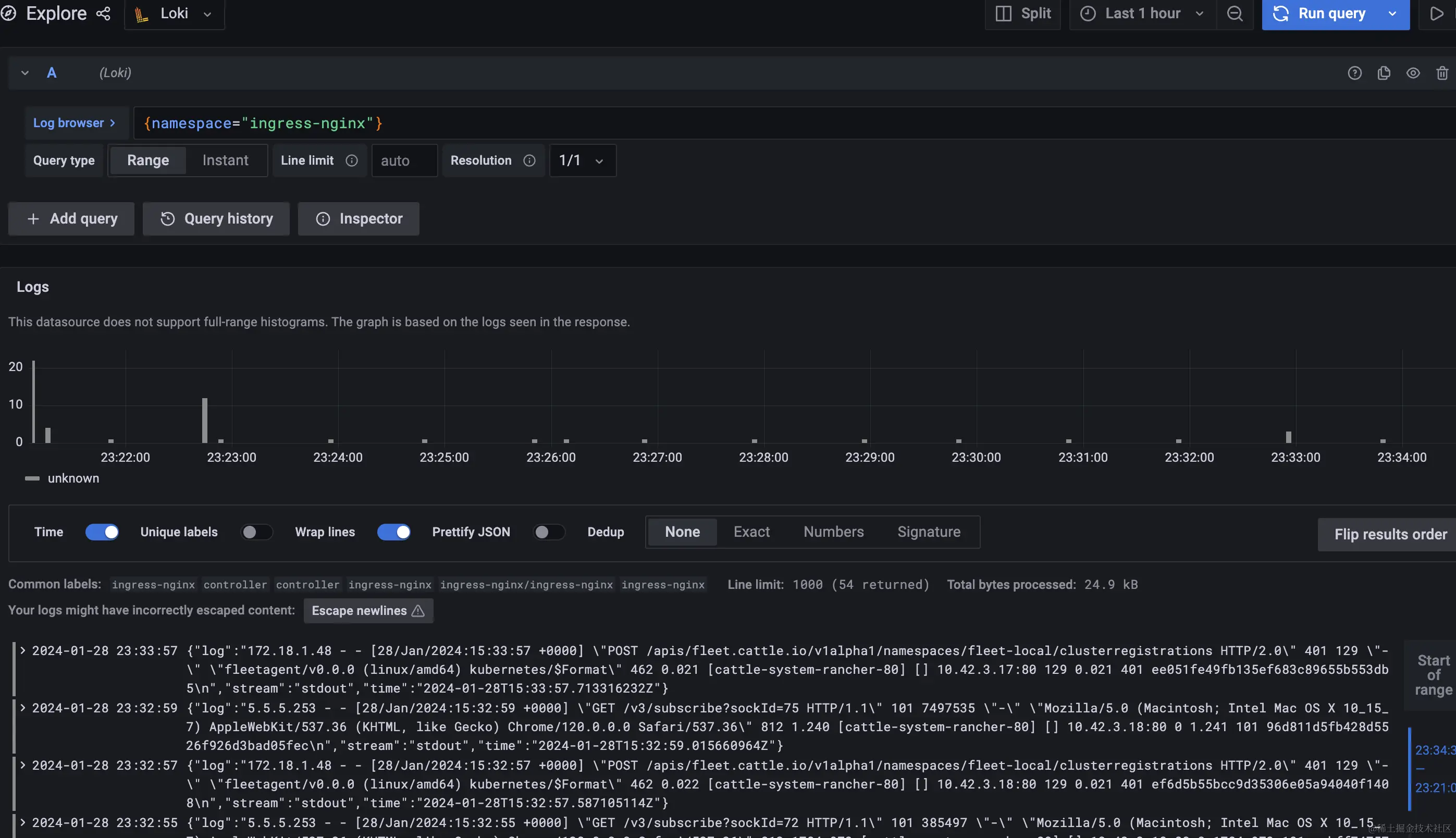Select Dedup Numbers option
Screen dimensions: 1456x838
click(x=833, y=533)
